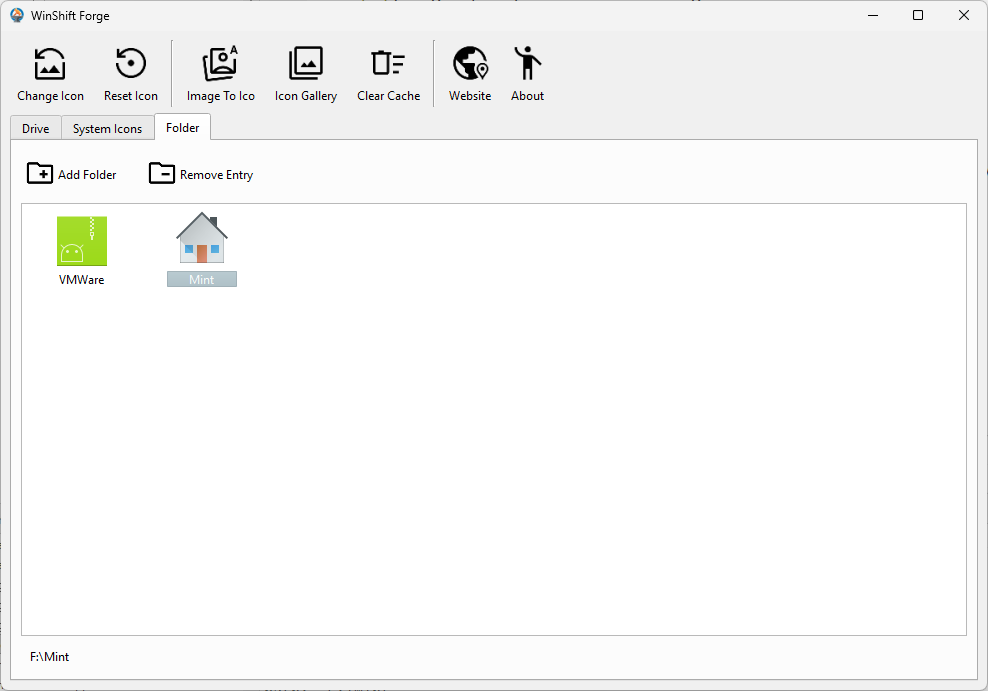Viewport: 988px width, 691px height.
Task: Click the WinShift Forge title bar icon
Action: 17,15
